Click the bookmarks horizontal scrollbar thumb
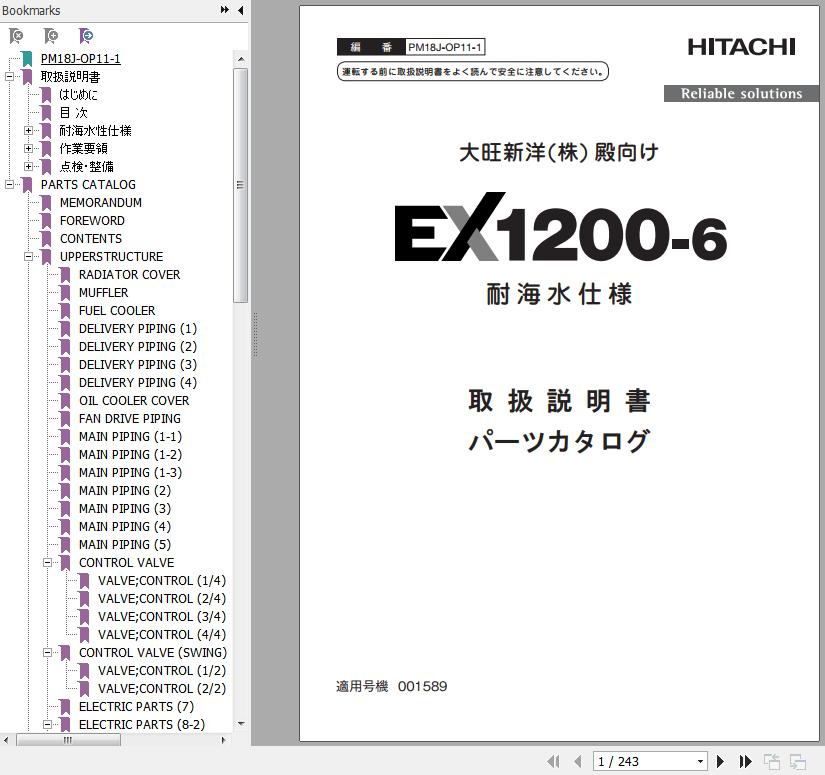This screenshot has width=825, height=775. point(68,740)
